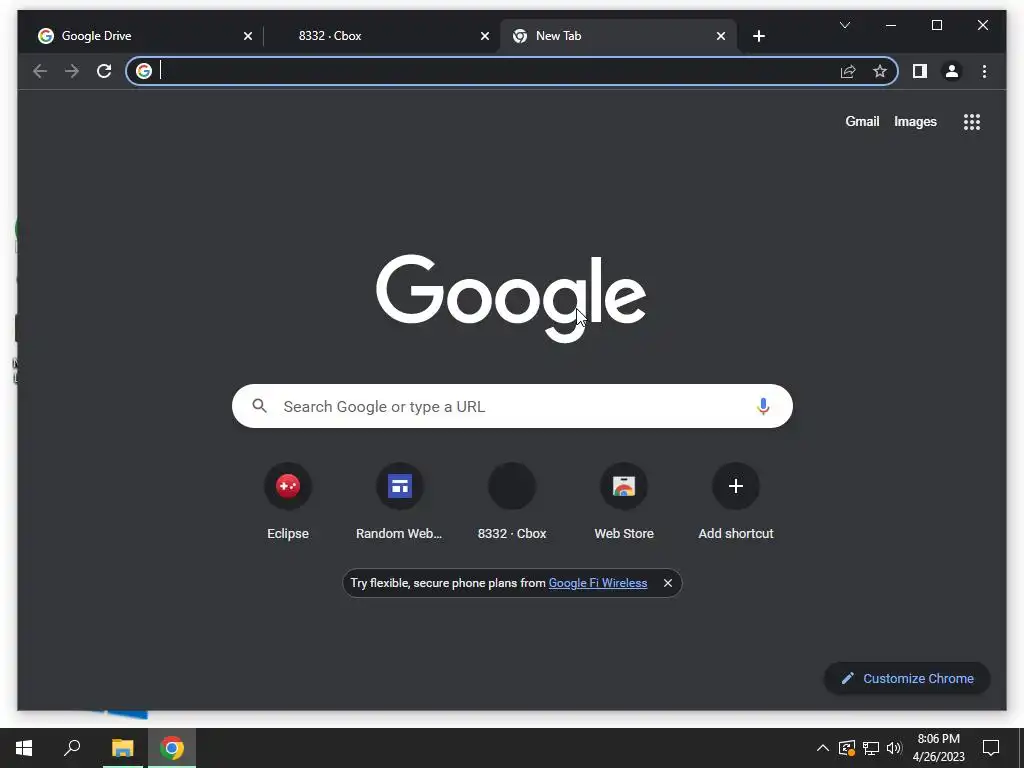Click the tray icon with the orange dot
This screenshot has width=1024, height=768.
(847, 748)
